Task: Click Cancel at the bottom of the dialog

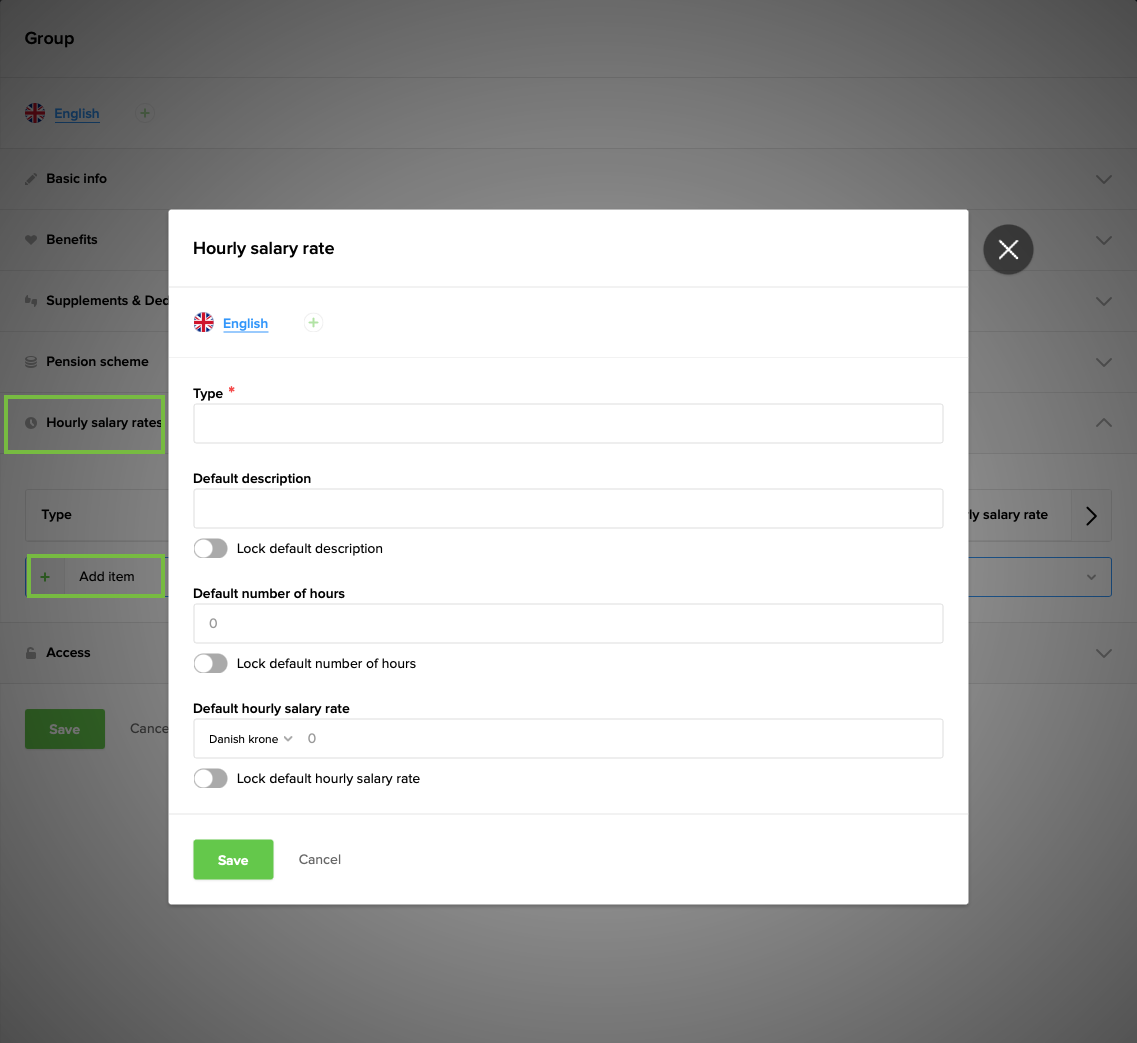Action: pyautogui.click(x=319, y=859)
